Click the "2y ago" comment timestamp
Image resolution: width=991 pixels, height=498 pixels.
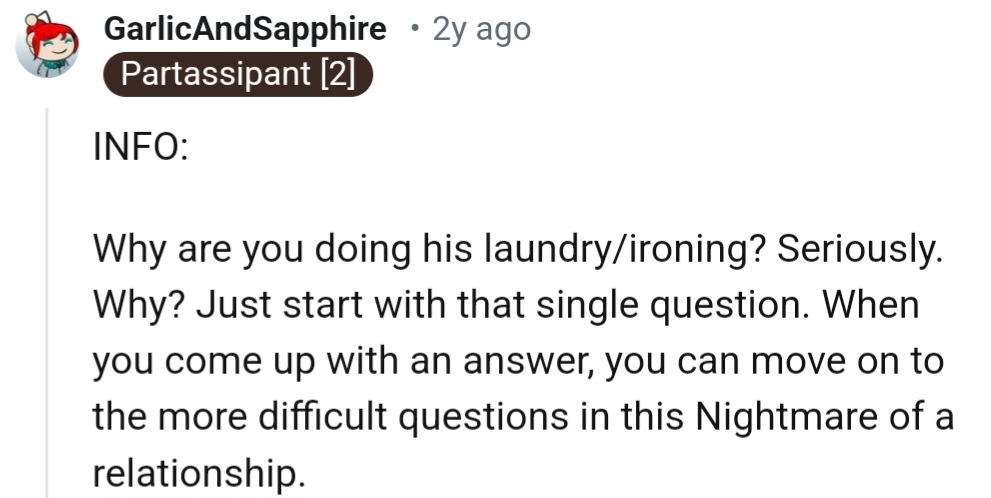pos(481,30)
